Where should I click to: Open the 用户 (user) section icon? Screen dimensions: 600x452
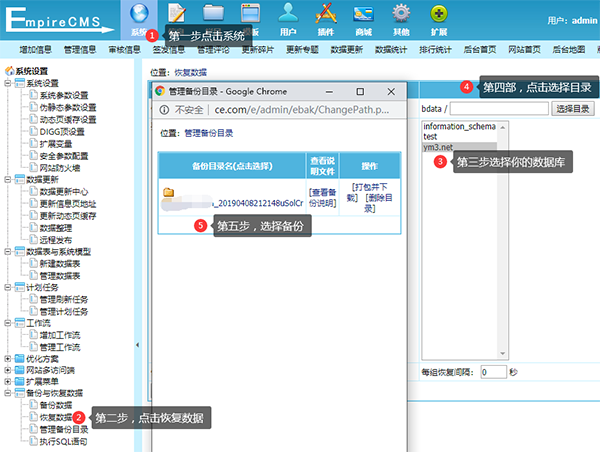(x=288, y=14)
